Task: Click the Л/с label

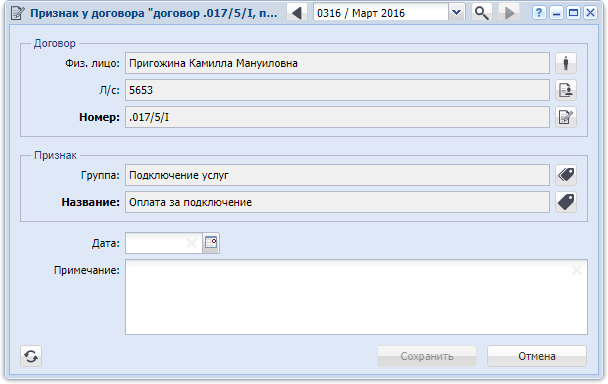Action: click(x=109, y=90)
